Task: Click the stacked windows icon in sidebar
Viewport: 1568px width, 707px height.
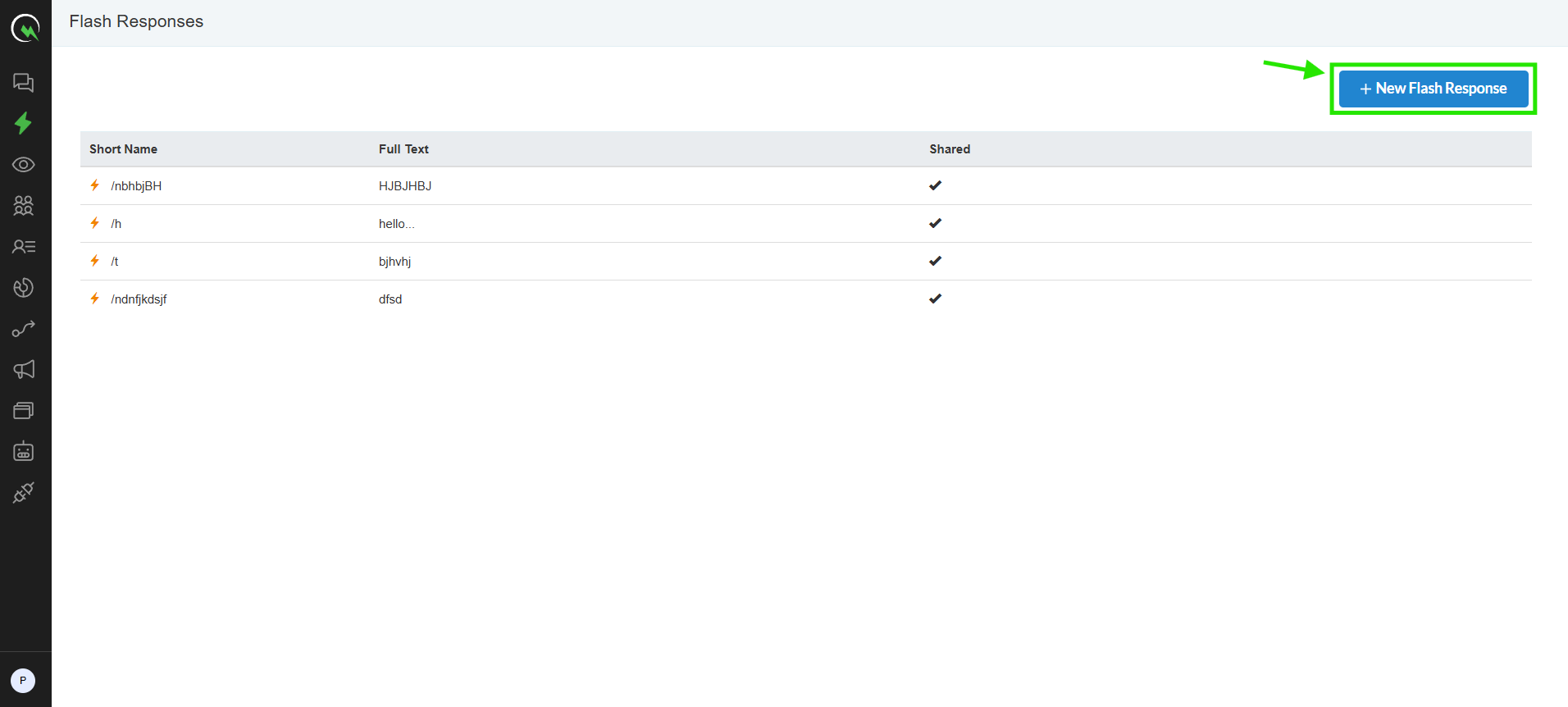Action: tap(24, 411)
